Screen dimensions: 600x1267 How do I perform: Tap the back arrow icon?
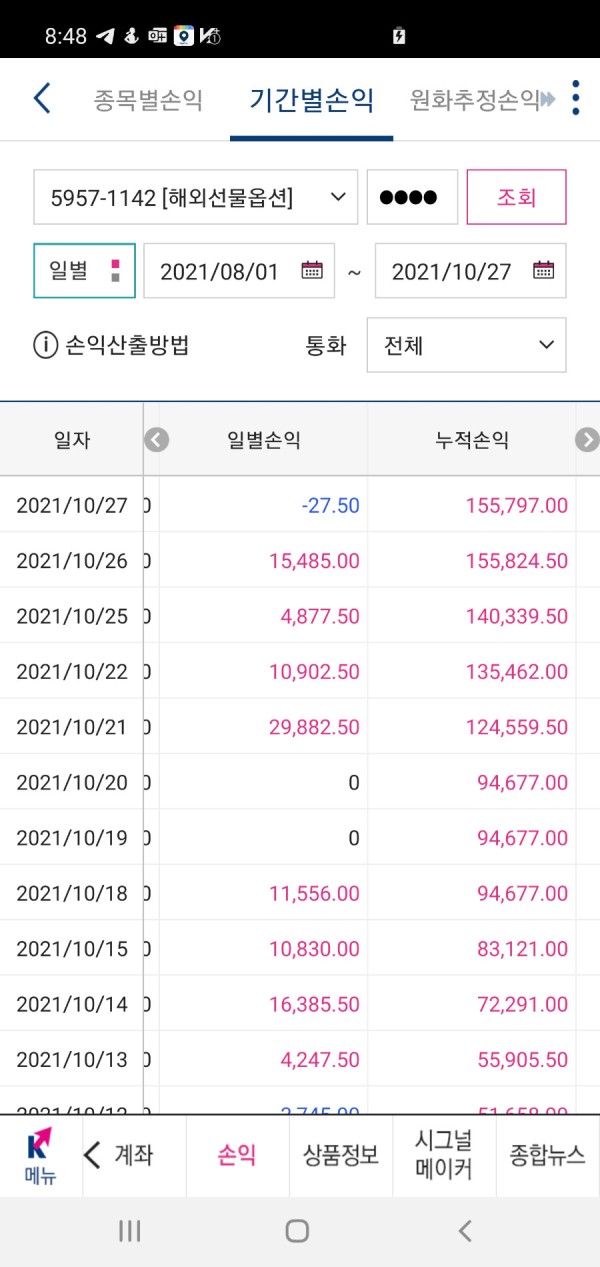(x=42, y=99)
